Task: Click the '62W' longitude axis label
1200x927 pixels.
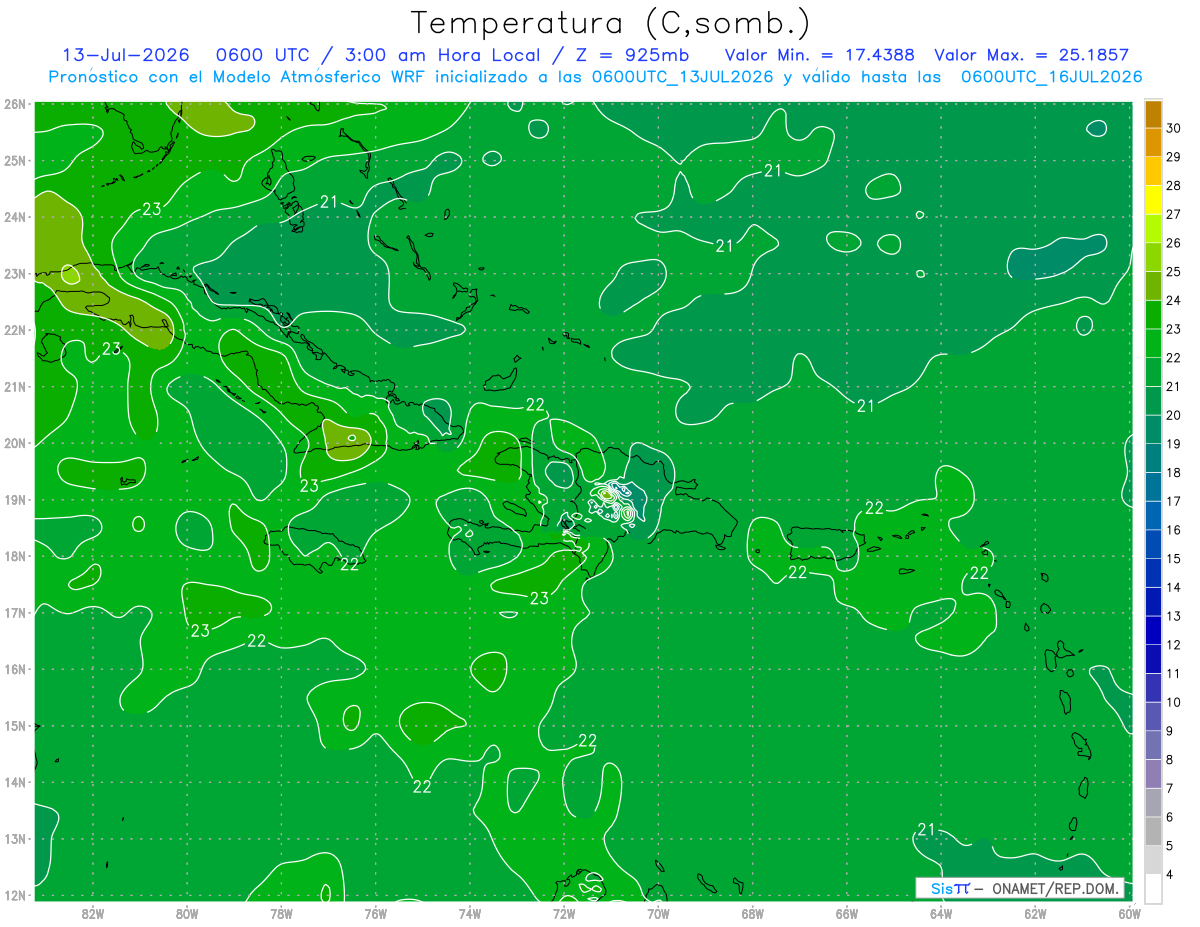Action: click(x=1035, y=912)
